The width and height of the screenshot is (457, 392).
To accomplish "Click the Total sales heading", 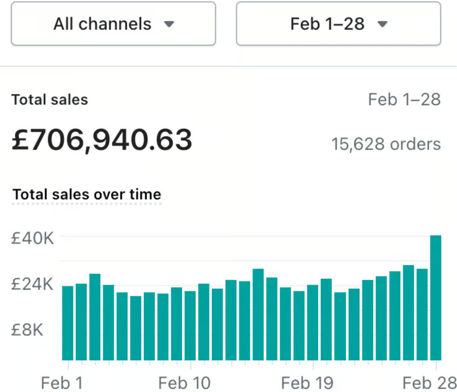I will click(50, 100).
